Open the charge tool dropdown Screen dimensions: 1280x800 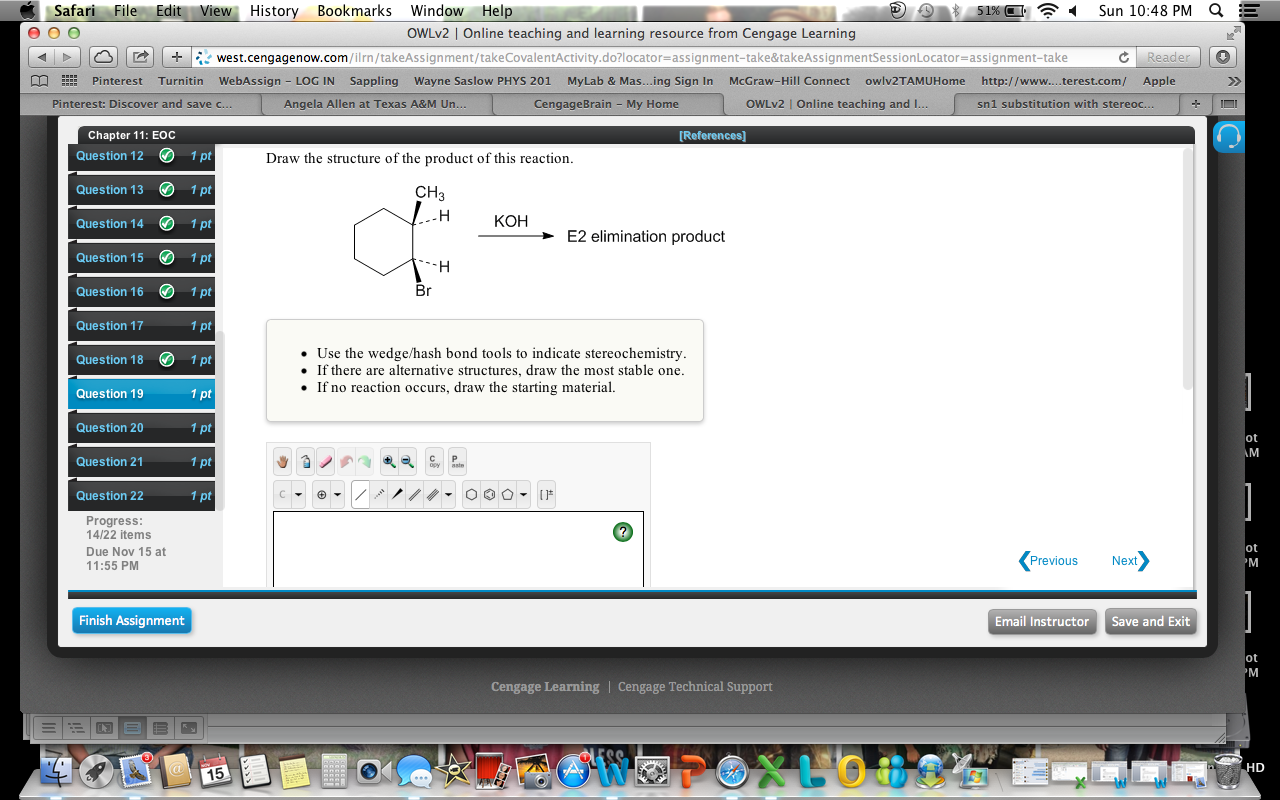pyautogui.click(x=321, y=494)
